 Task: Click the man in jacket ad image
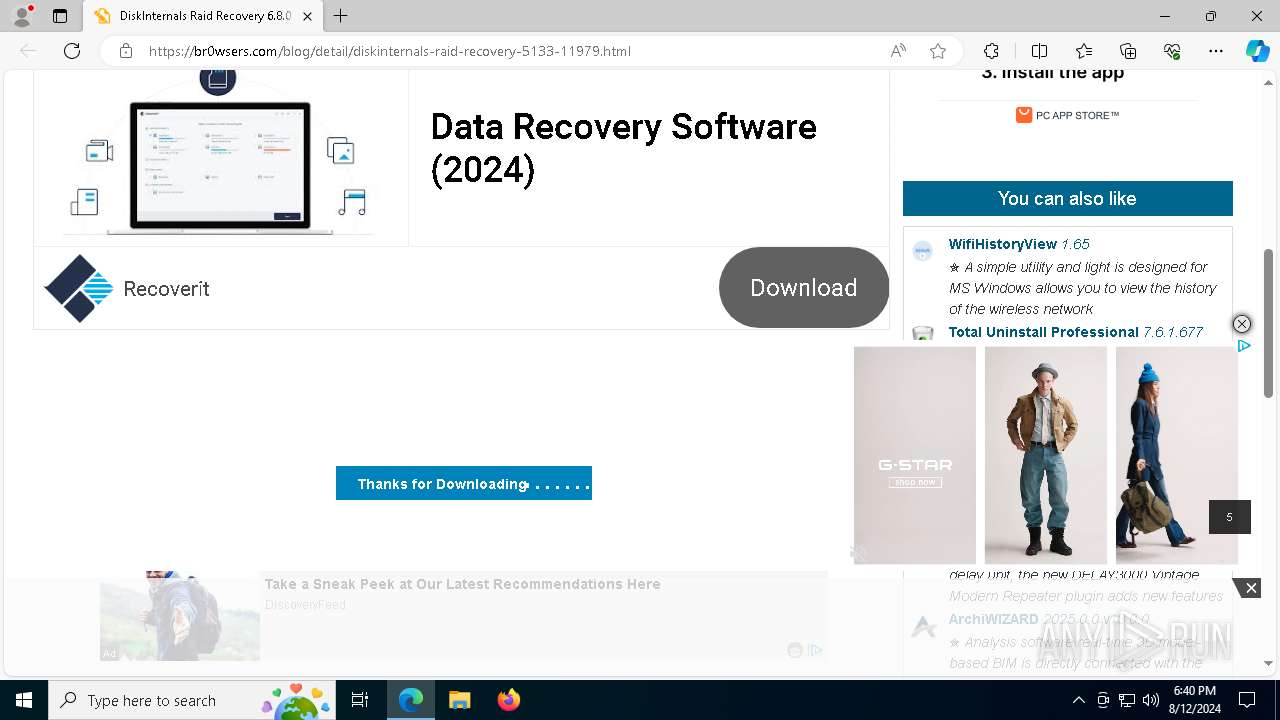1045,455
